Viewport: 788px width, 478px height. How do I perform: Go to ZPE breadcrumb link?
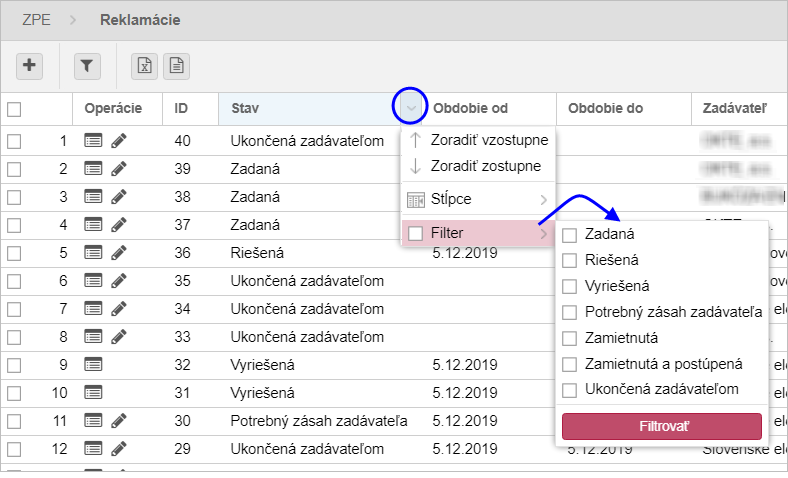[x=36, y=20]
